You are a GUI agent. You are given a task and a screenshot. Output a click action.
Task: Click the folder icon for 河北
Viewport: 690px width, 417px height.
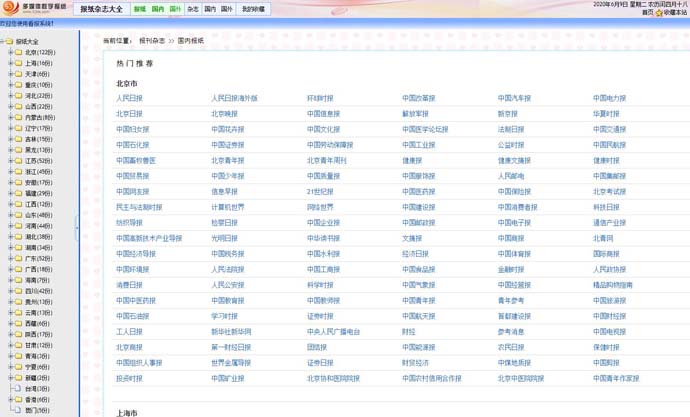pos(18,95)
